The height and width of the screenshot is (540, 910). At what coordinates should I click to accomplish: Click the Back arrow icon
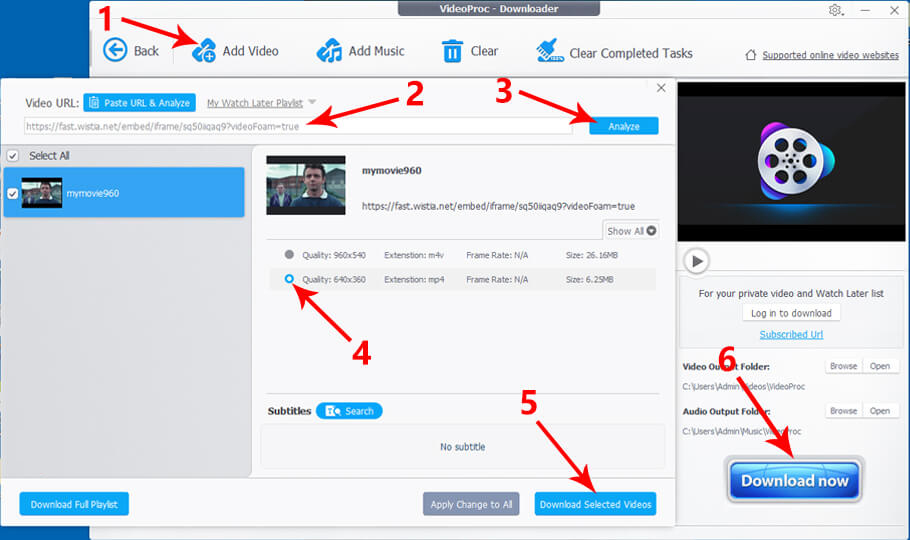pos(115,50)
